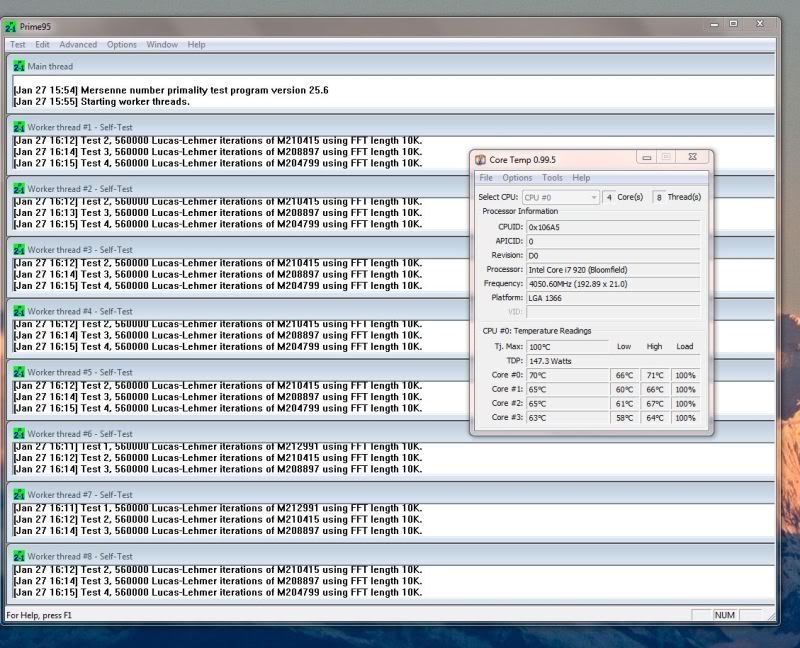Click Worker thread #1 window icon
This screenshot has height=648, width=800.
[19, 127]
